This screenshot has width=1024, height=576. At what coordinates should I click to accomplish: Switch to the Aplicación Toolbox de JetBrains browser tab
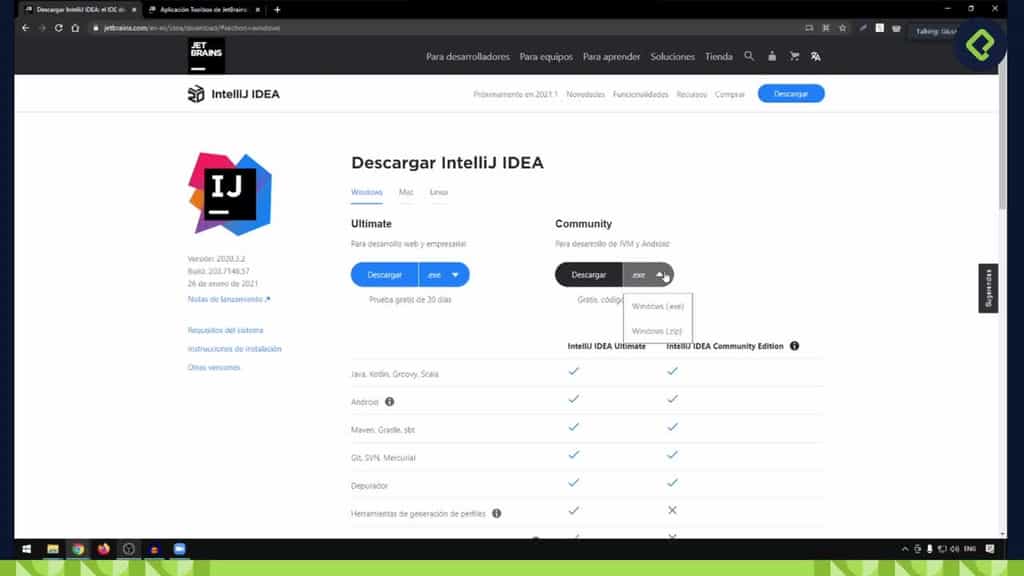pos(203,10)
